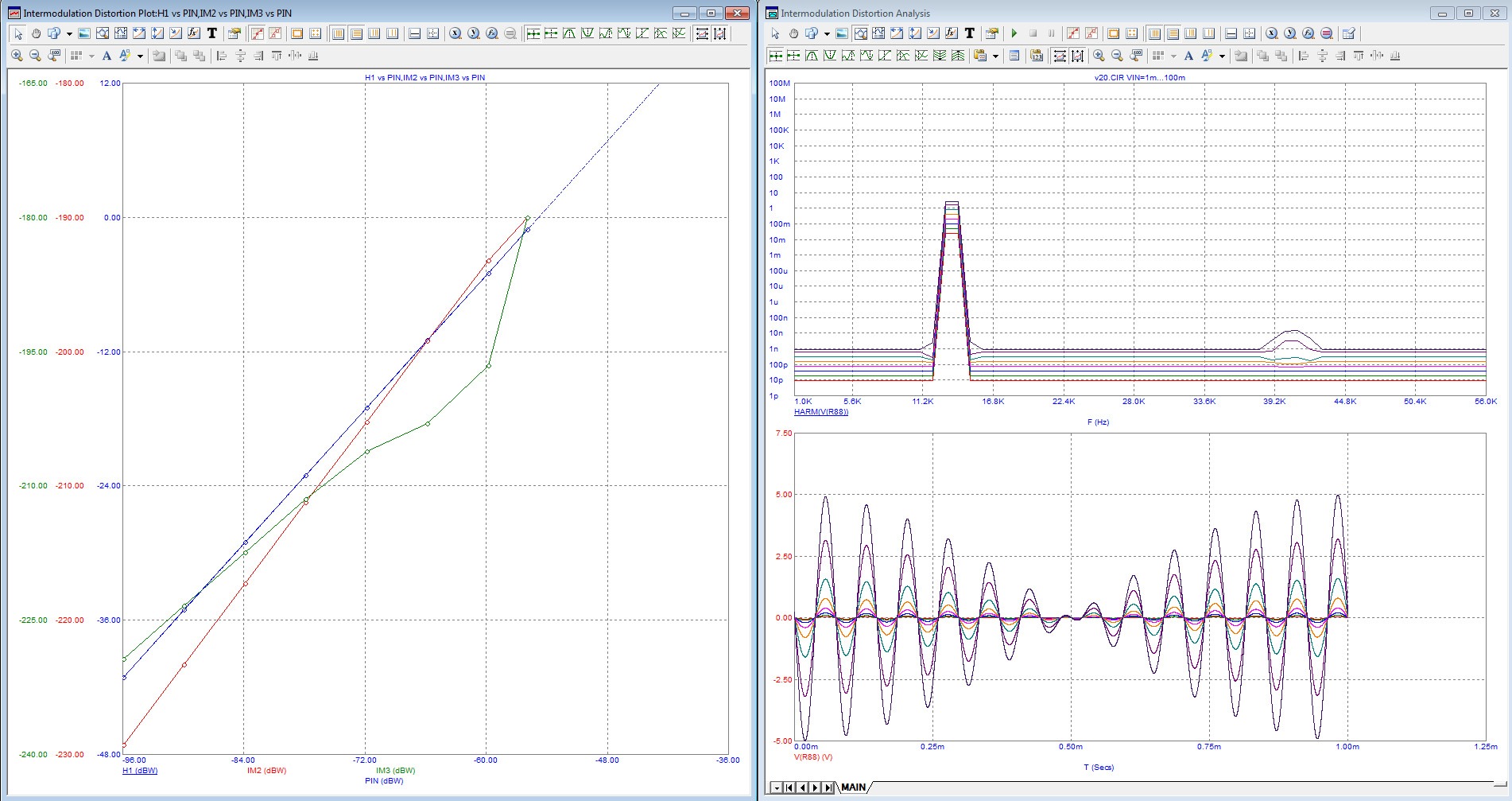Click the font A icon in the Analysis window
This screenshot has width=1512, height=801.
1188,56
